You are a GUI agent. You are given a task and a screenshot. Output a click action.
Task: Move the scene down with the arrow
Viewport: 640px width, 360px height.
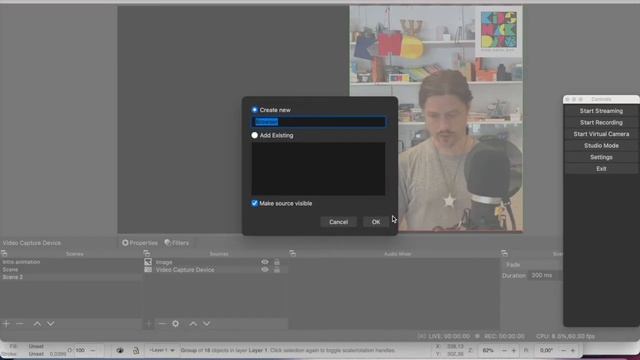point(51,324)
